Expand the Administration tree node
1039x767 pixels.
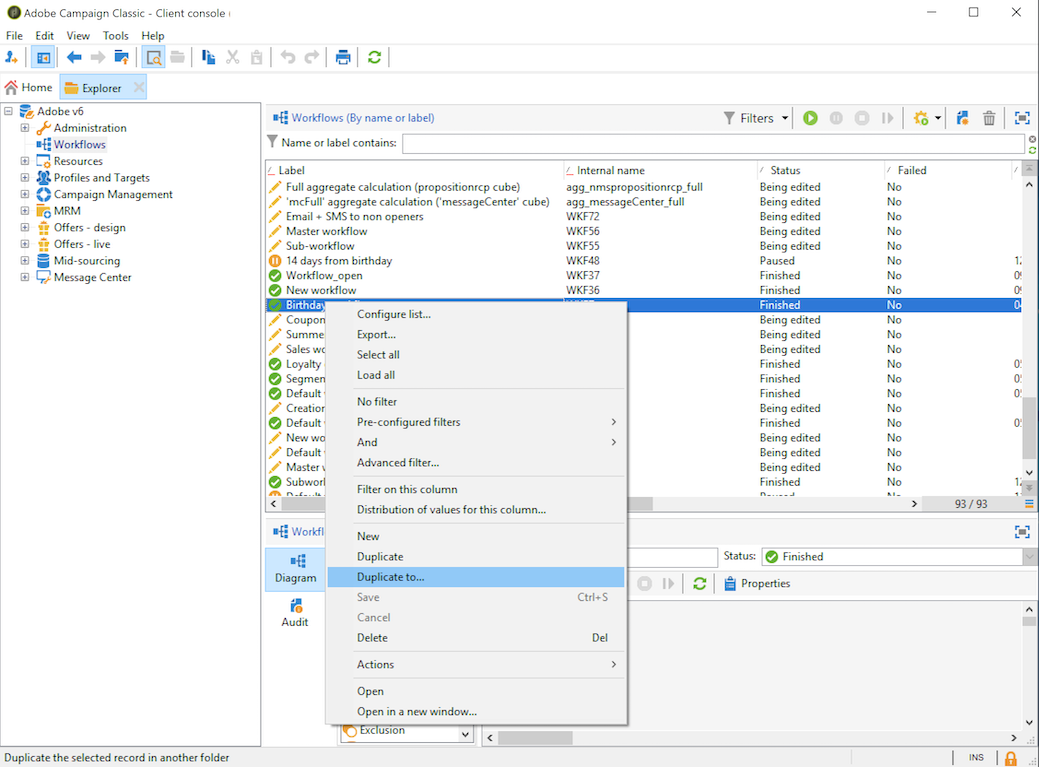click(x=25, y=128)
